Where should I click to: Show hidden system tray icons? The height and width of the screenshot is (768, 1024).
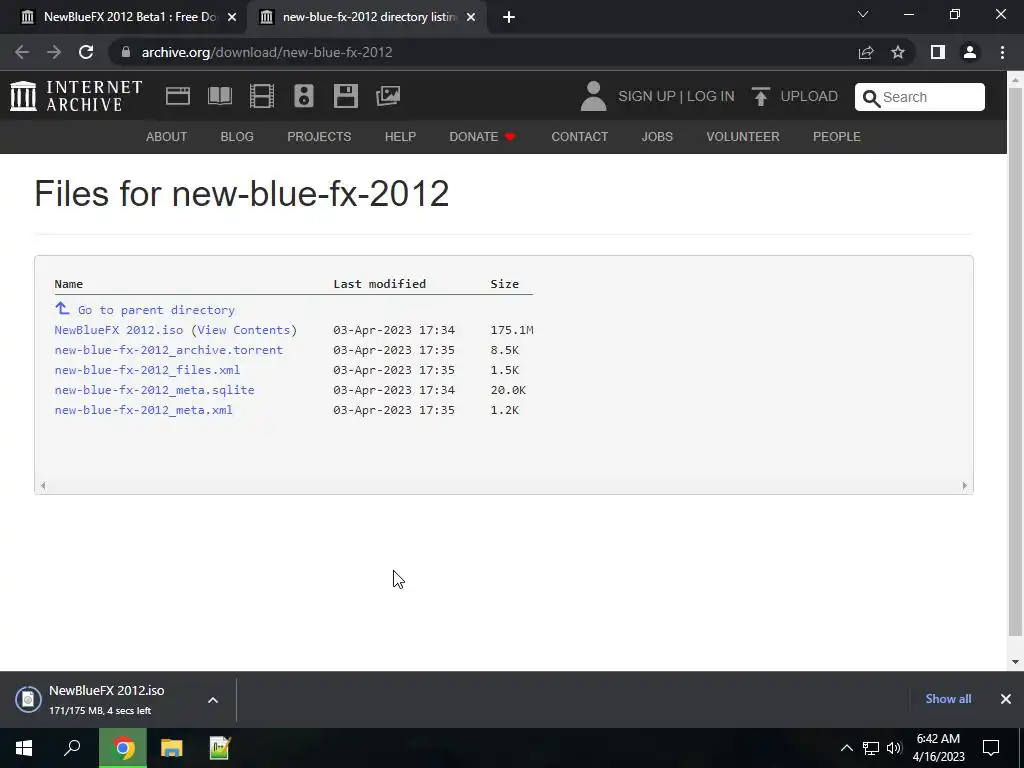coord(846,748)
